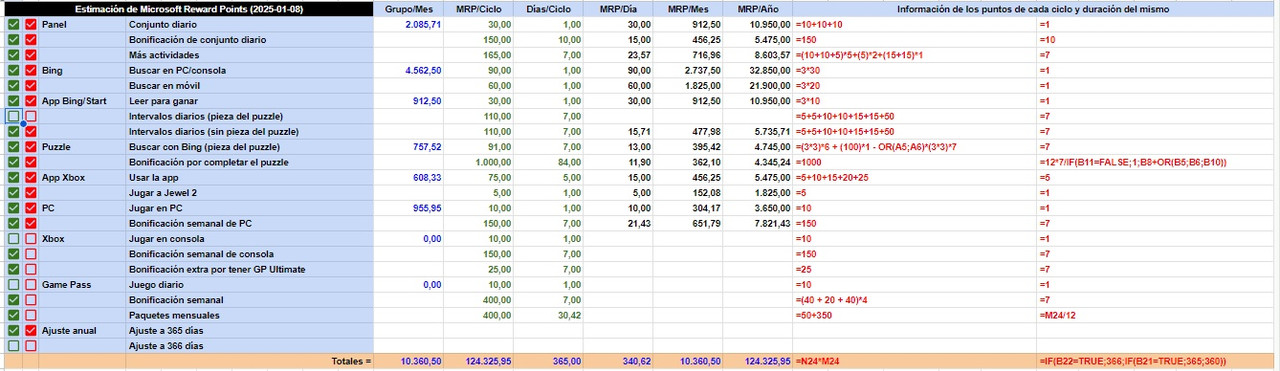Select the Puzzle group label cell
The width and height of the screenshot is (1280, 371).
(83, 147)
